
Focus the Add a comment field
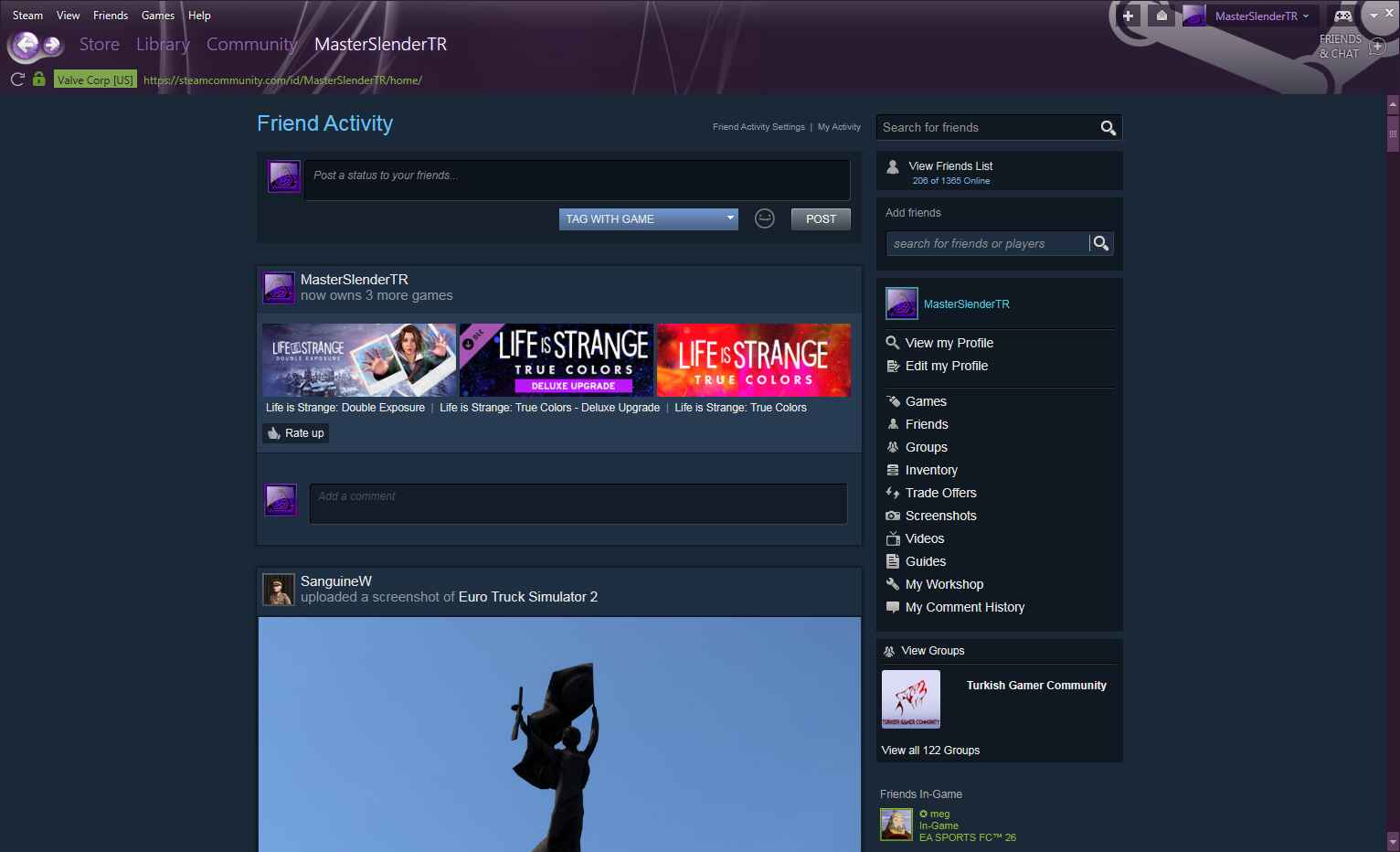tap(578, 504)
